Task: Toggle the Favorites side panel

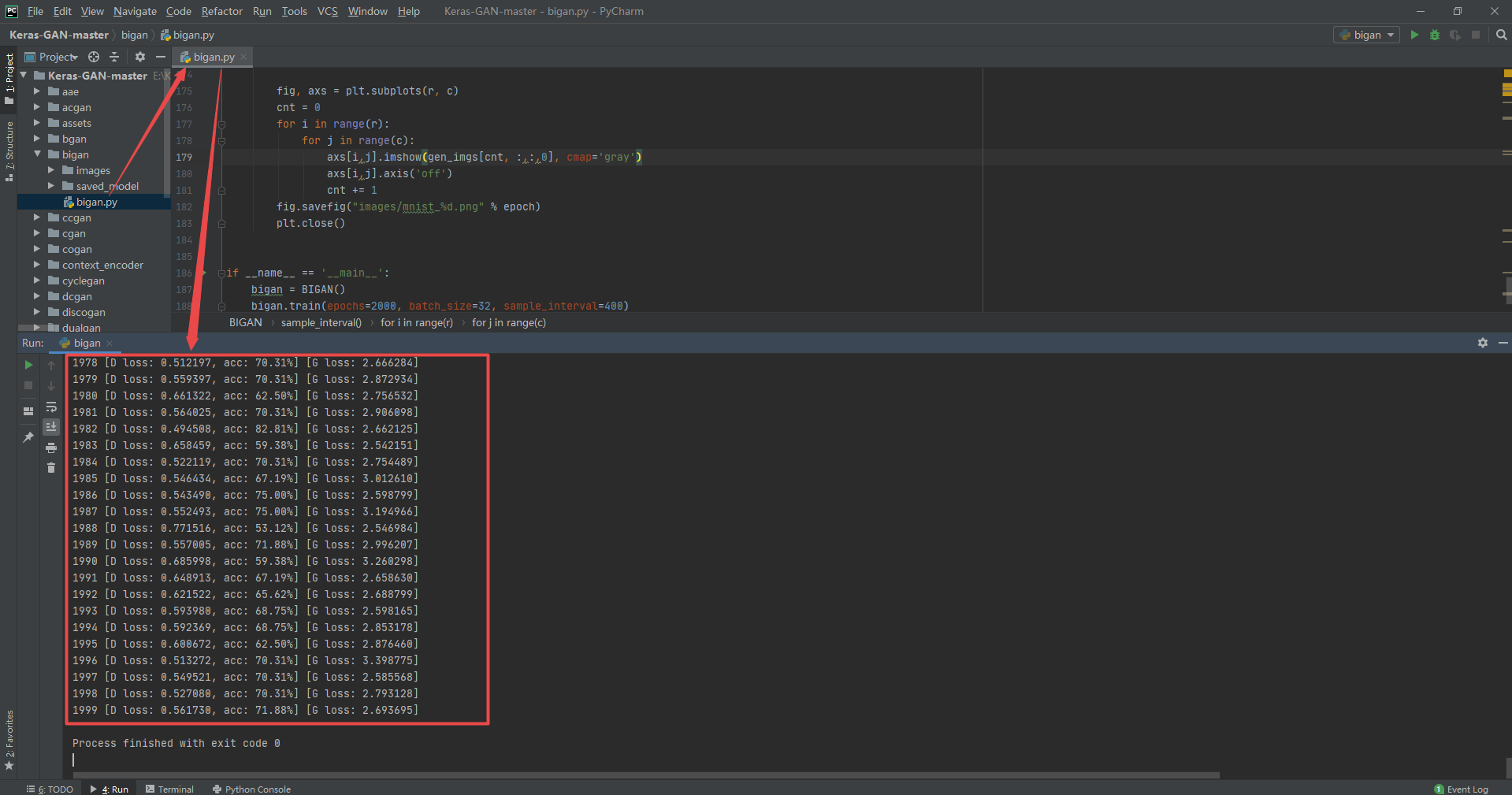Action: pos(9,741)
